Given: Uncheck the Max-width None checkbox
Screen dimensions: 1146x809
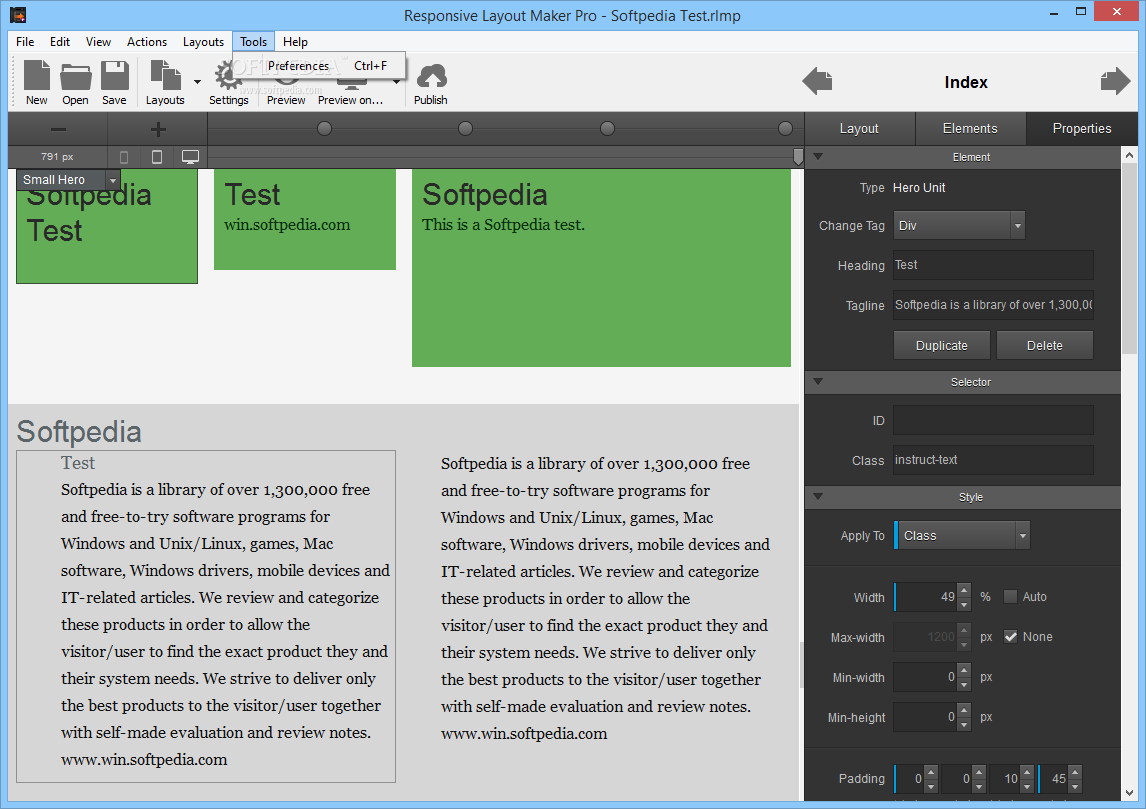Looking at the screenshot, I should pyautogui.click(x=1010, y=637).
